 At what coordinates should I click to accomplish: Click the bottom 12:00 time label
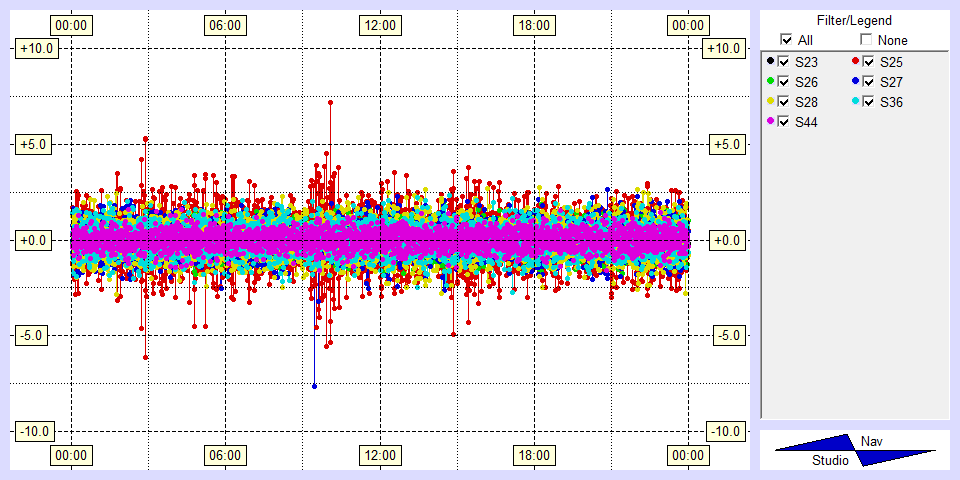[379, 456]
